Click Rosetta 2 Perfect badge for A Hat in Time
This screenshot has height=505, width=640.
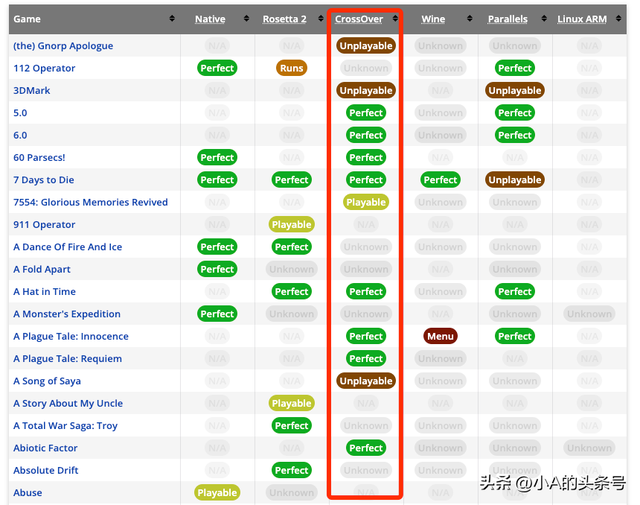[291, 291]
